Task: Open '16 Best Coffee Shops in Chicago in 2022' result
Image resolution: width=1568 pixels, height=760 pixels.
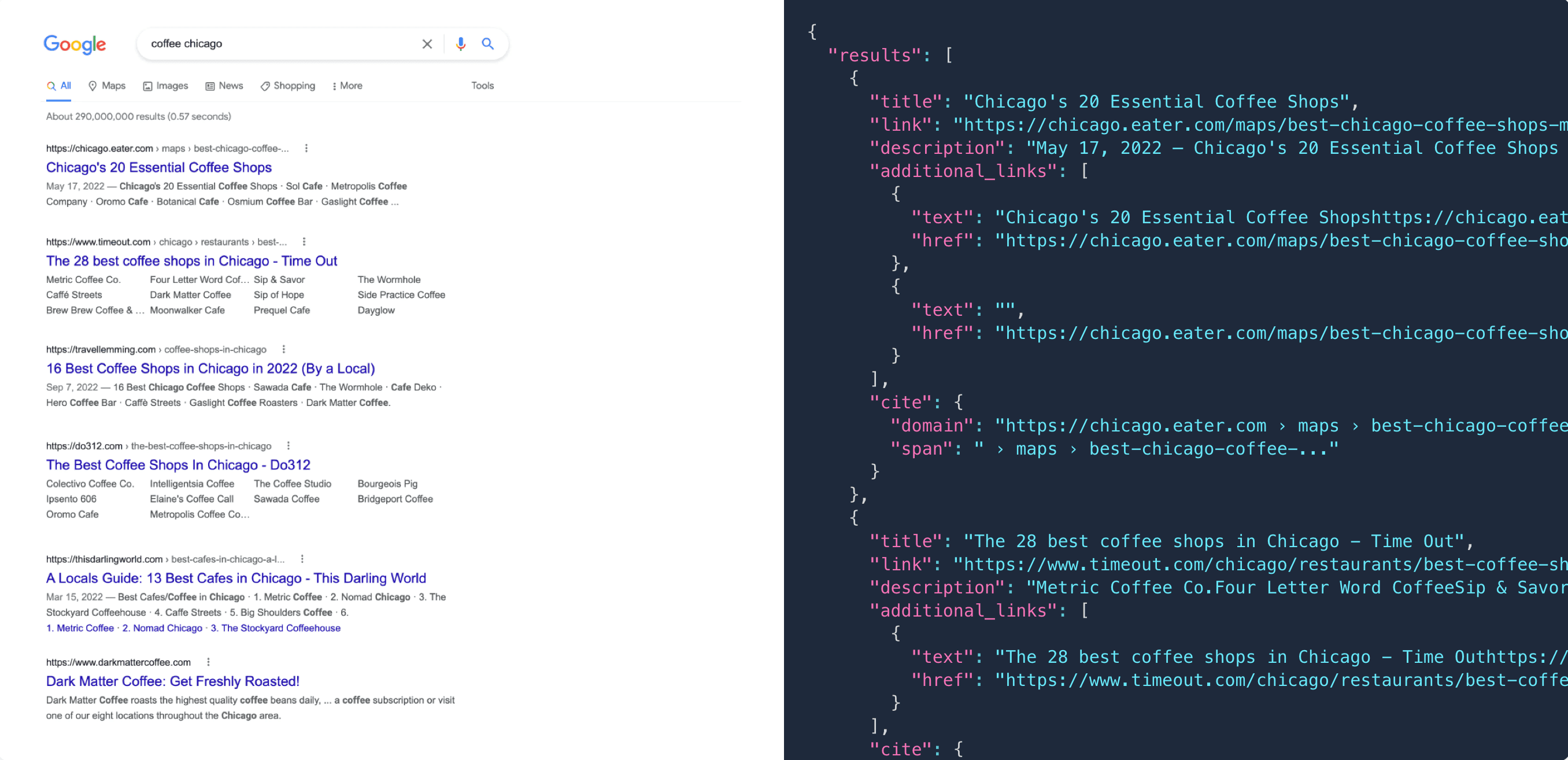Action: (x=210, y=368)
